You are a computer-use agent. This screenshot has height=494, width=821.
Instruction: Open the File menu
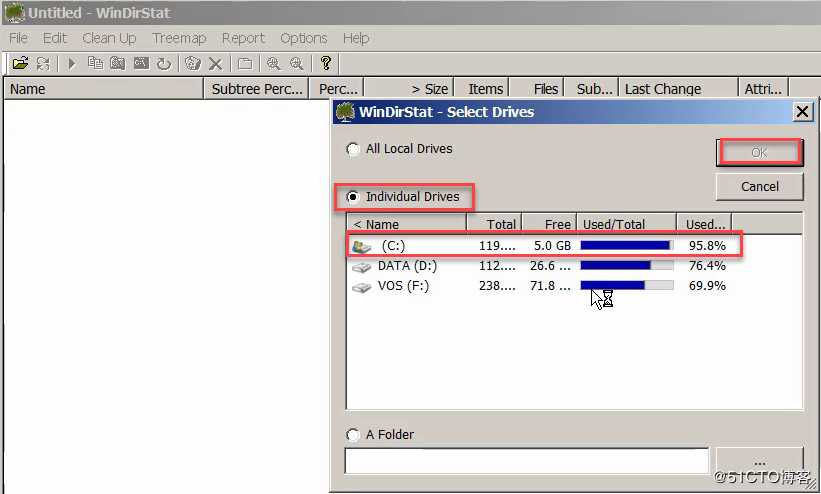[18, 38]
